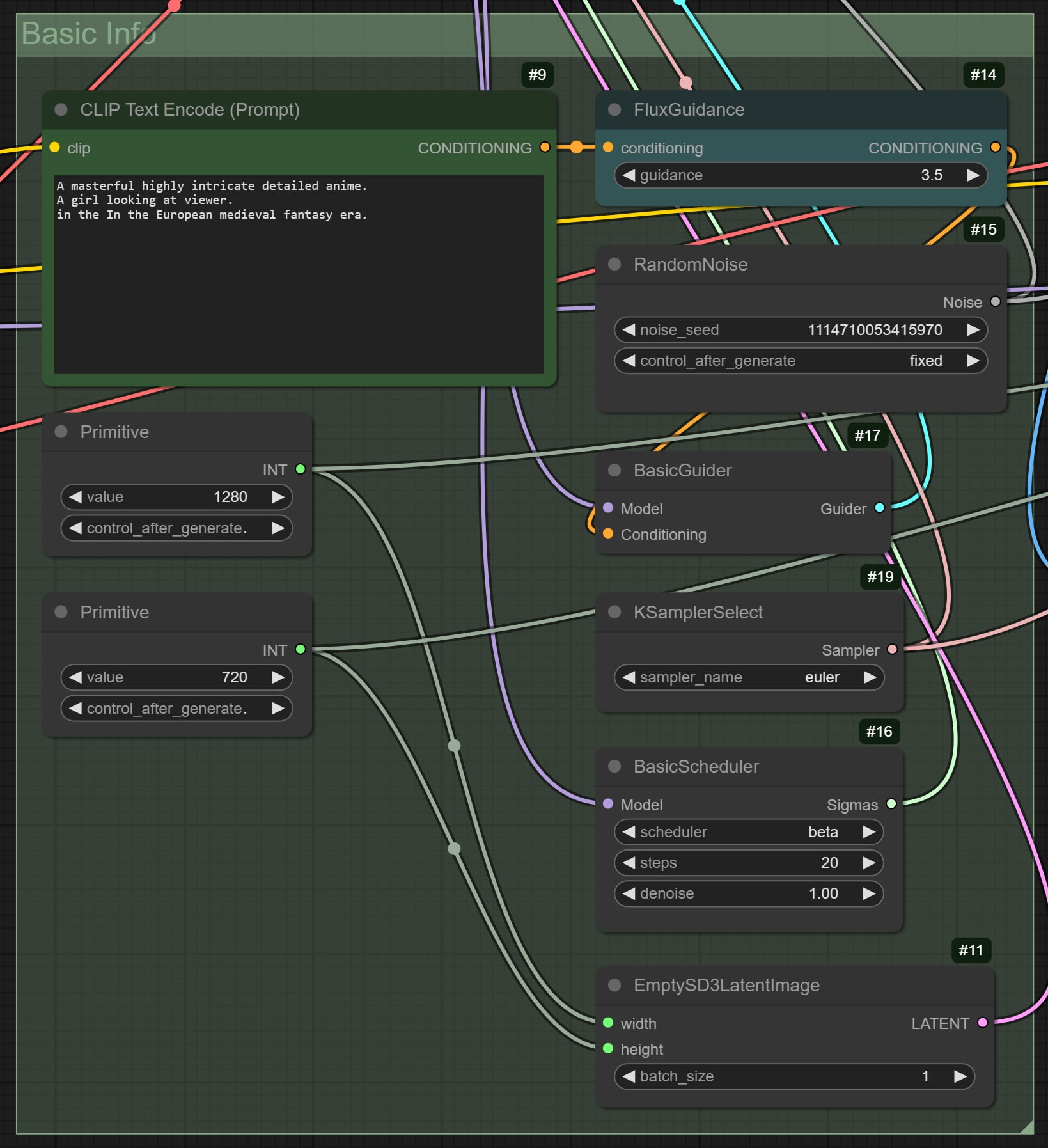
Task: Decrease denoise with the left arrow
Action: 629,893
